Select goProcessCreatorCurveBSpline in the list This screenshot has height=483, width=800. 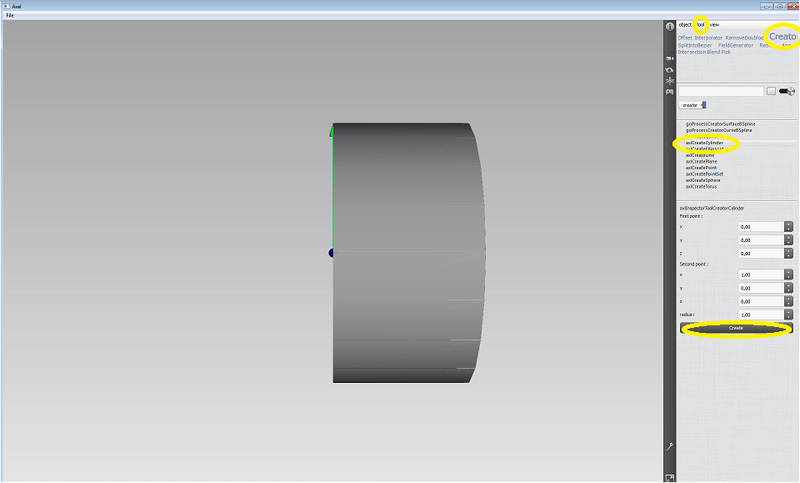718,130
